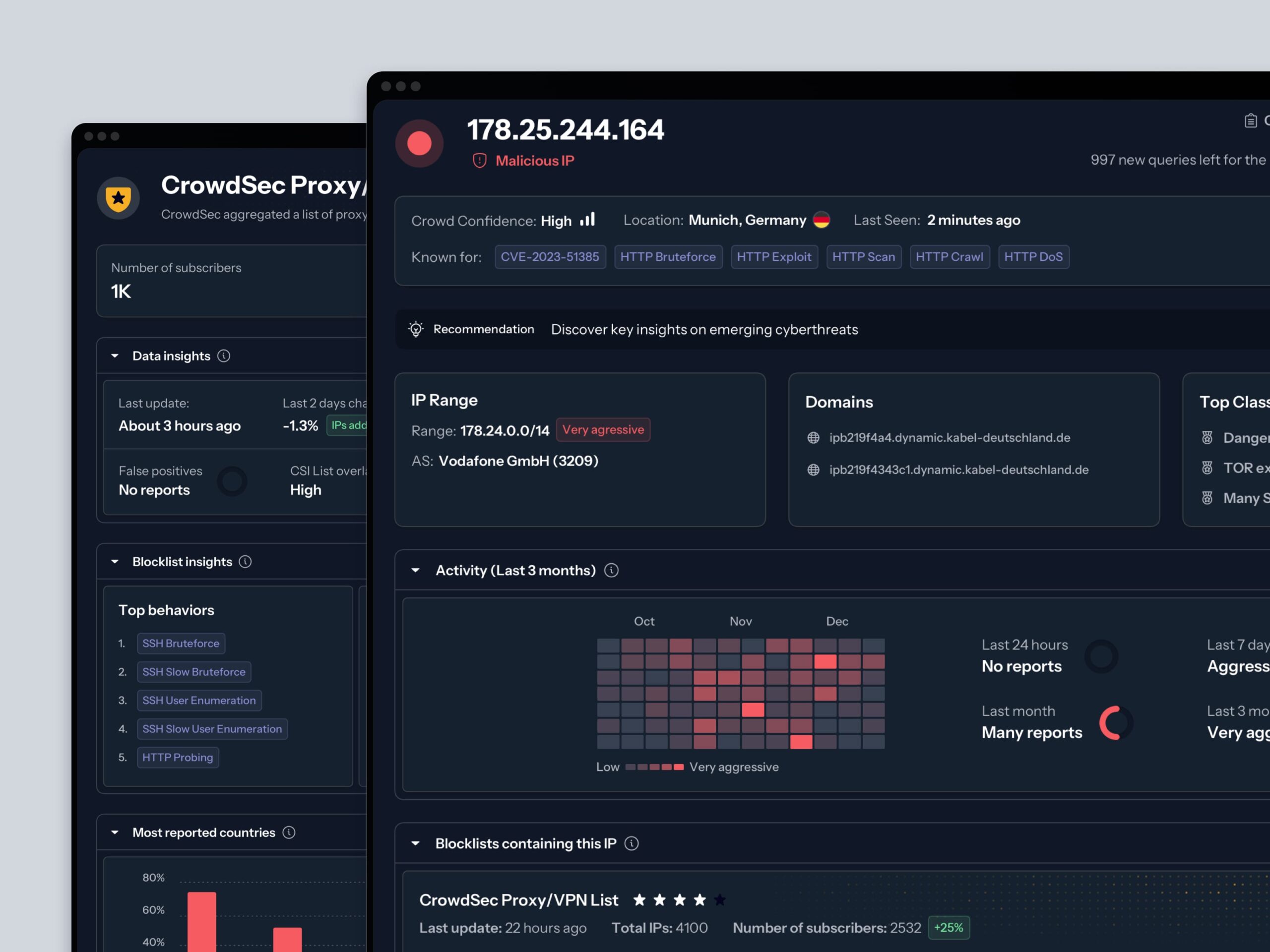Click the Total IPs: 4100 text
The height and width of the screenshot is (952, 1270).
point(660,928)
